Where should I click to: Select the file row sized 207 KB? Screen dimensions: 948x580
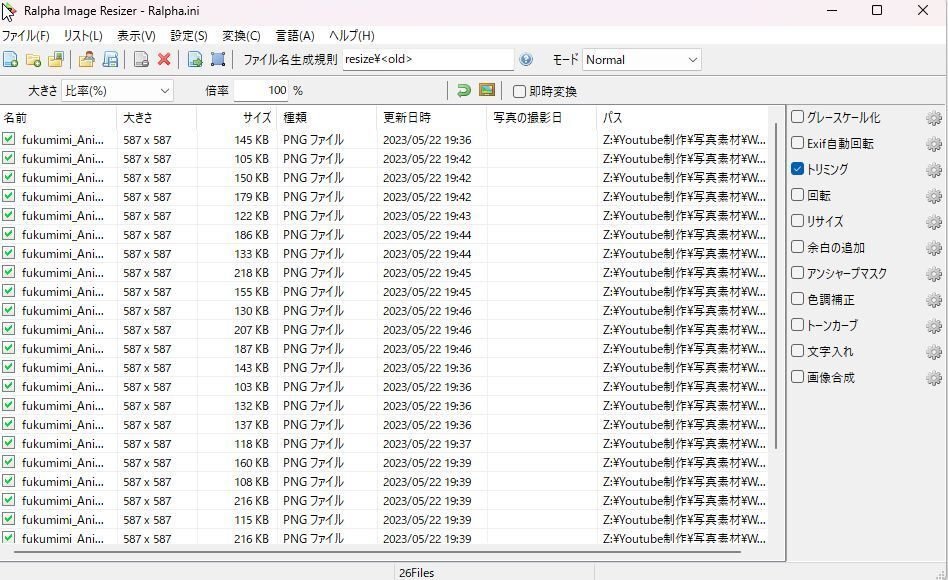pyautogui.click(x=385, y=330)
